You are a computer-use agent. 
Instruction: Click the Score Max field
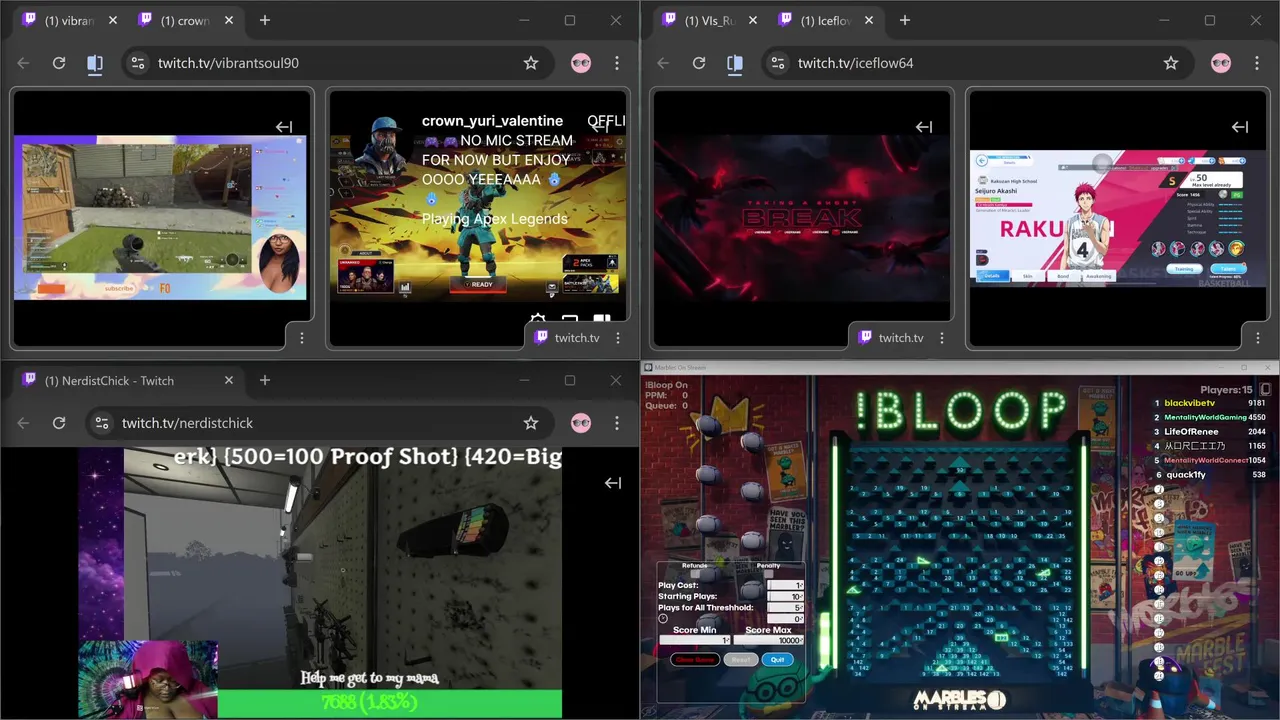coord(768,640)
